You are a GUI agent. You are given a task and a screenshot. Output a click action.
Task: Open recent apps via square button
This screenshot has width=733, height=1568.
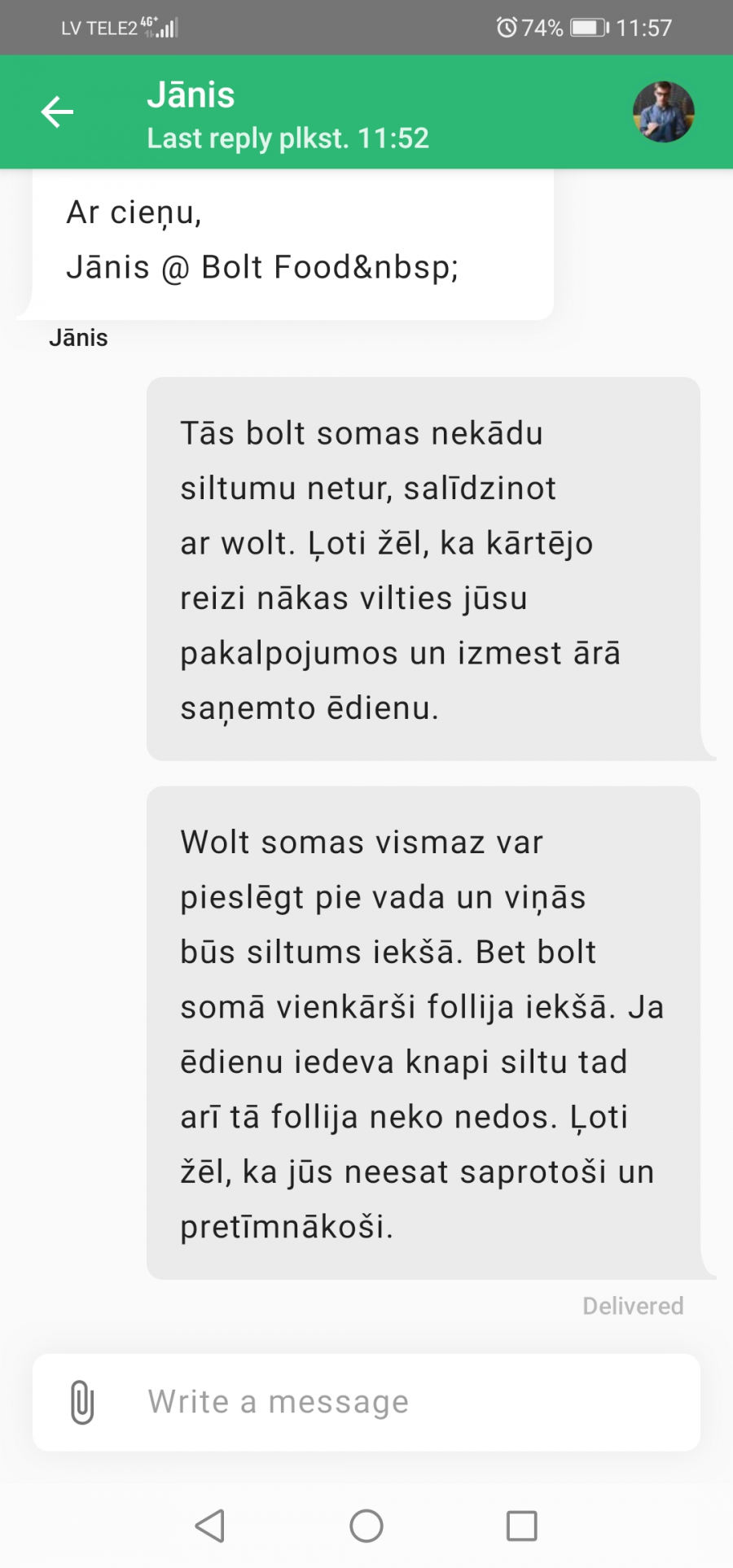522,1526
